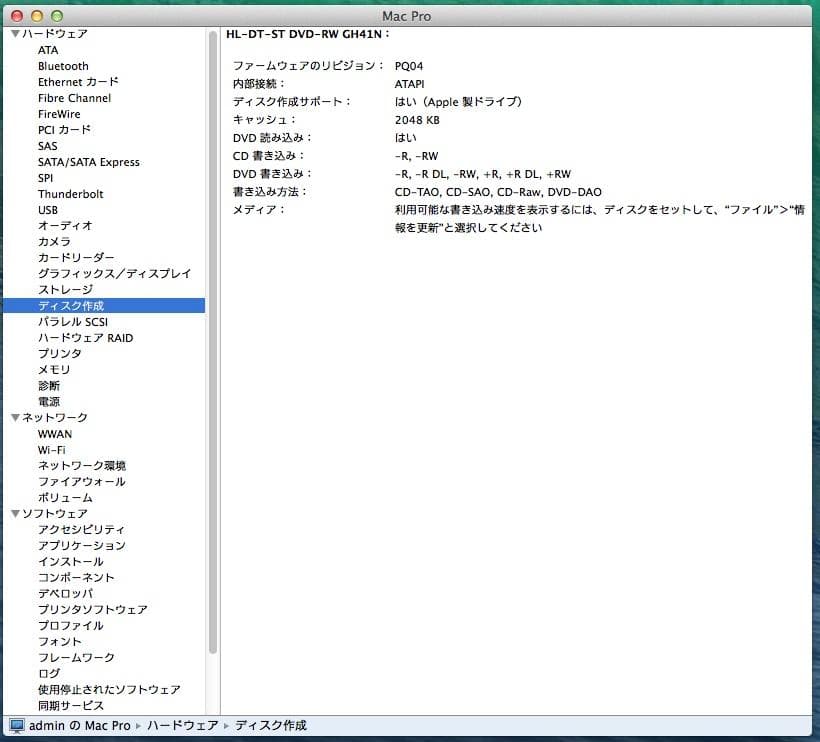This screenshot has width=820, height=742.
Task: View the ログ section
Action: pos(48,673)
